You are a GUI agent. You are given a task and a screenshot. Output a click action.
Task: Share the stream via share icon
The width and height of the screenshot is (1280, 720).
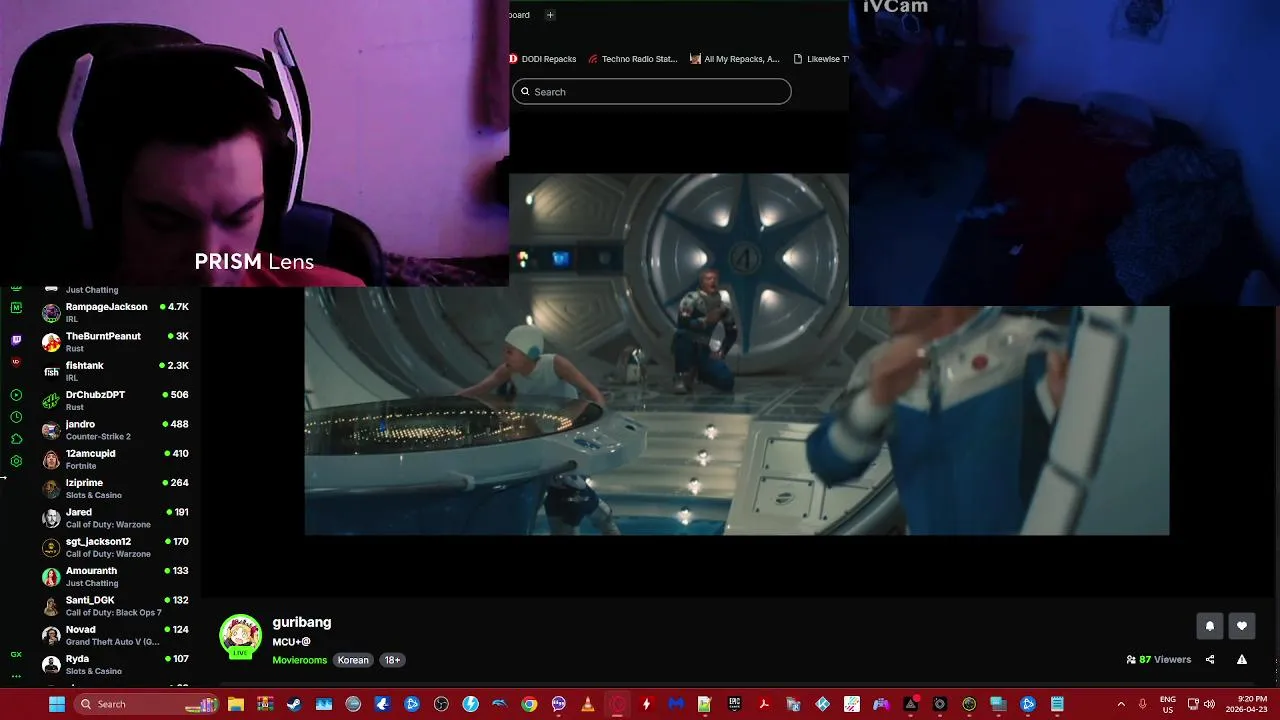tap(1210, 660)
